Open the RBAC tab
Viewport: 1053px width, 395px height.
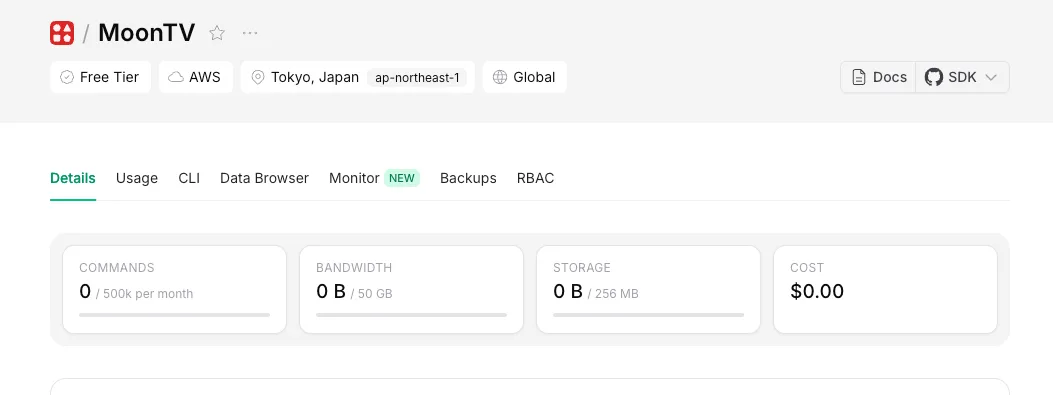(535, 178)
